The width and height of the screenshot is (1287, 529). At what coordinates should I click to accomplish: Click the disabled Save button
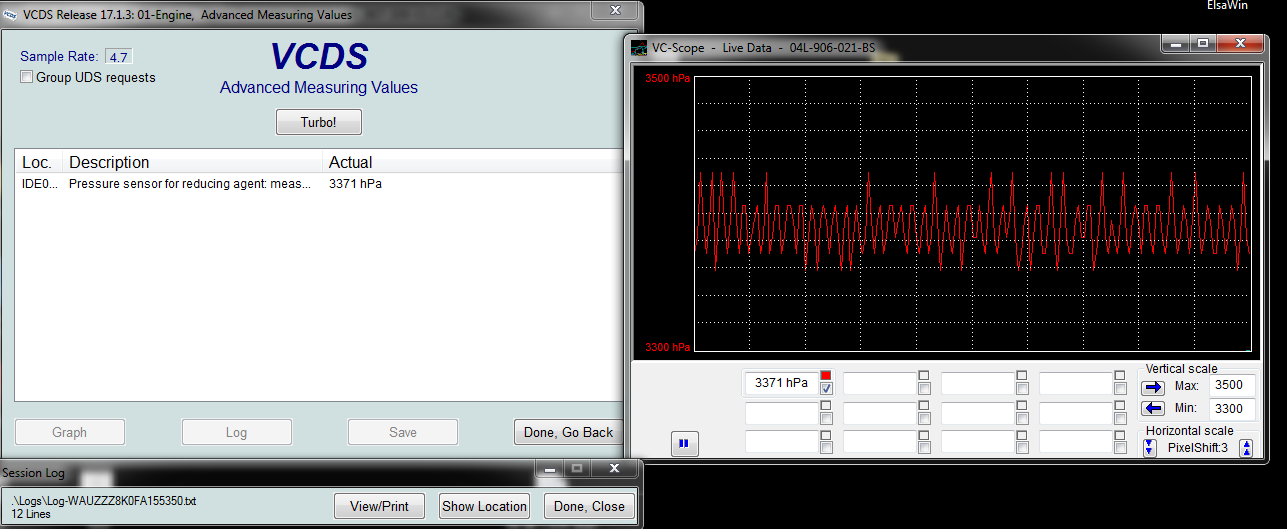[x=403, y=432]
